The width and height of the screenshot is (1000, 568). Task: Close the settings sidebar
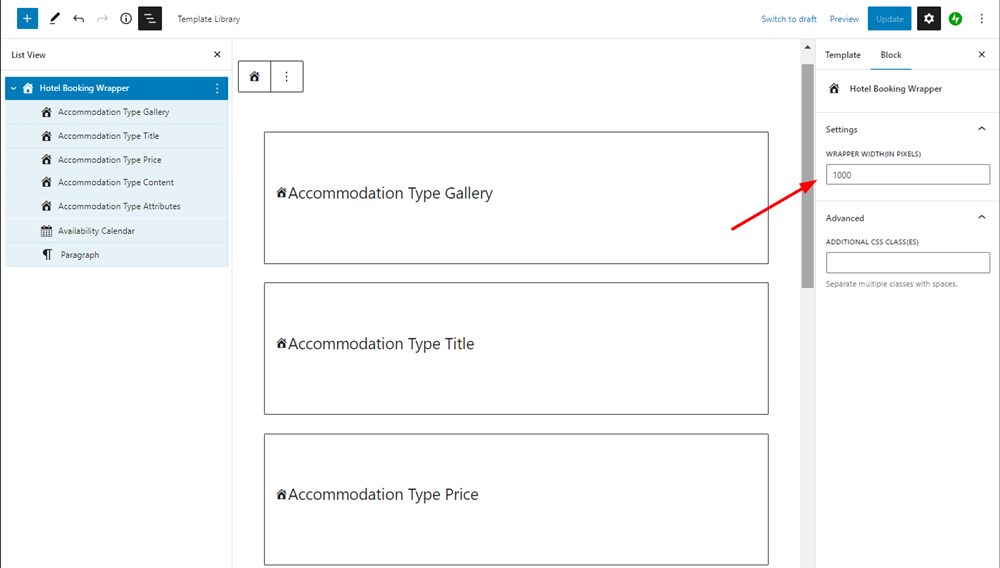click(982, 54)
